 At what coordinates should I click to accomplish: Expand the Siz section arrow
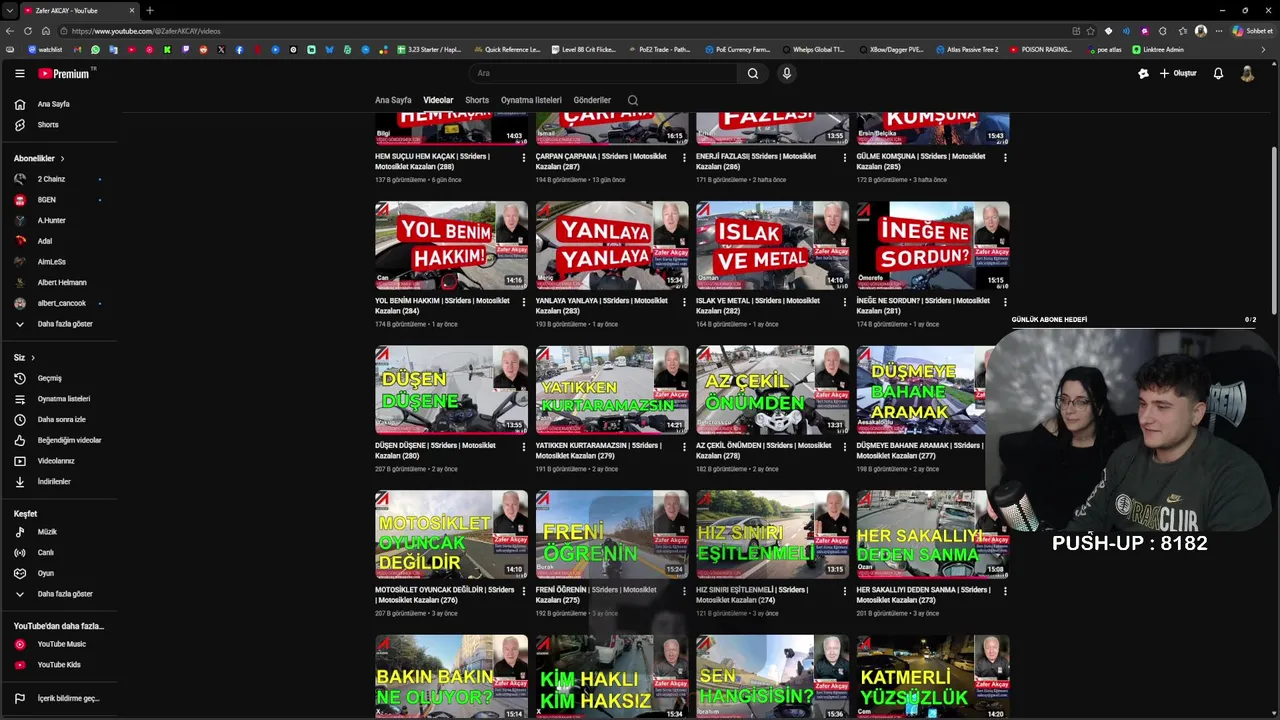pos(33,357)
